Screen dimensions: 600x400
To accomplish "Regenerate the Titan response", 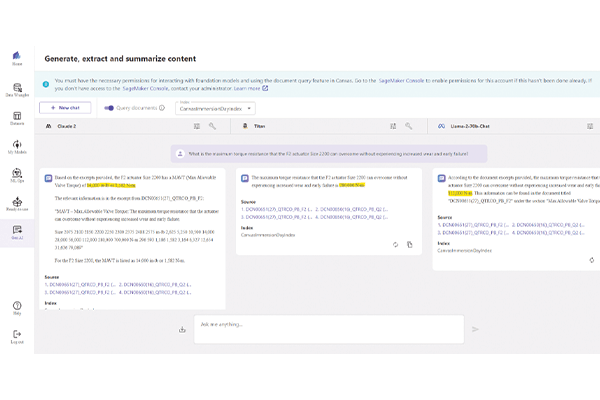I will tap(395, 245).
